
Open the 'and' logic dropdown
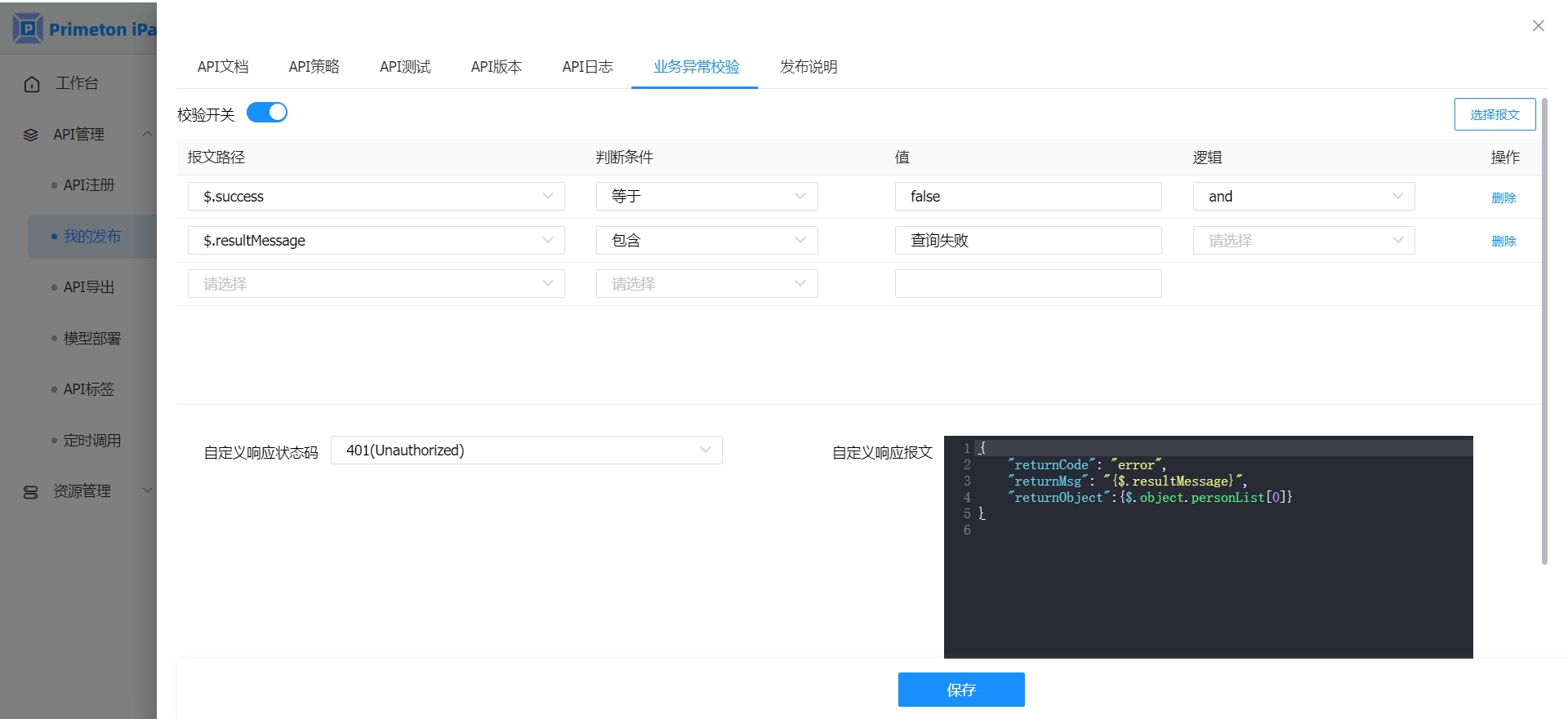coord(1303,197)
